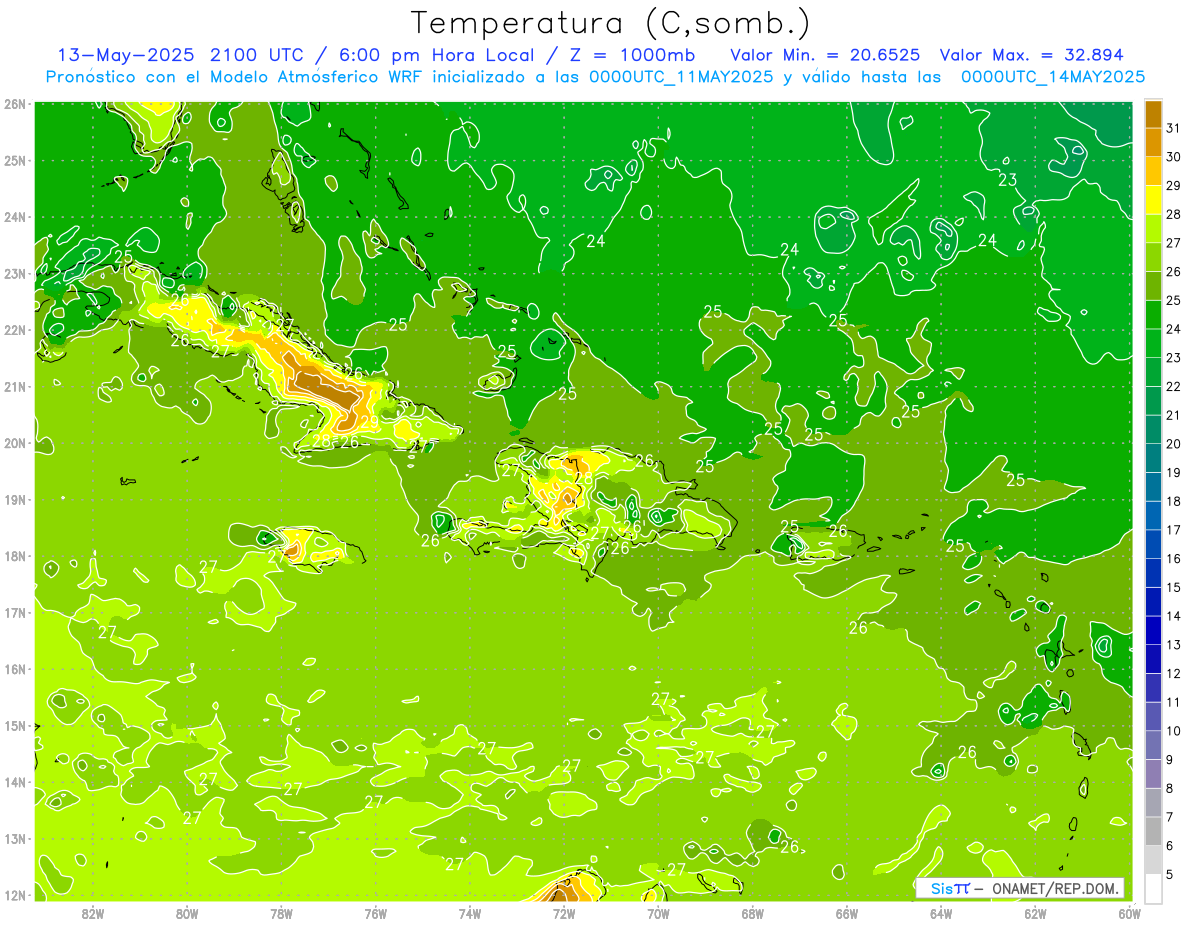
Task: Click the 70W longitude axis label
Action: pyautogui.click(x=658, y=913)
